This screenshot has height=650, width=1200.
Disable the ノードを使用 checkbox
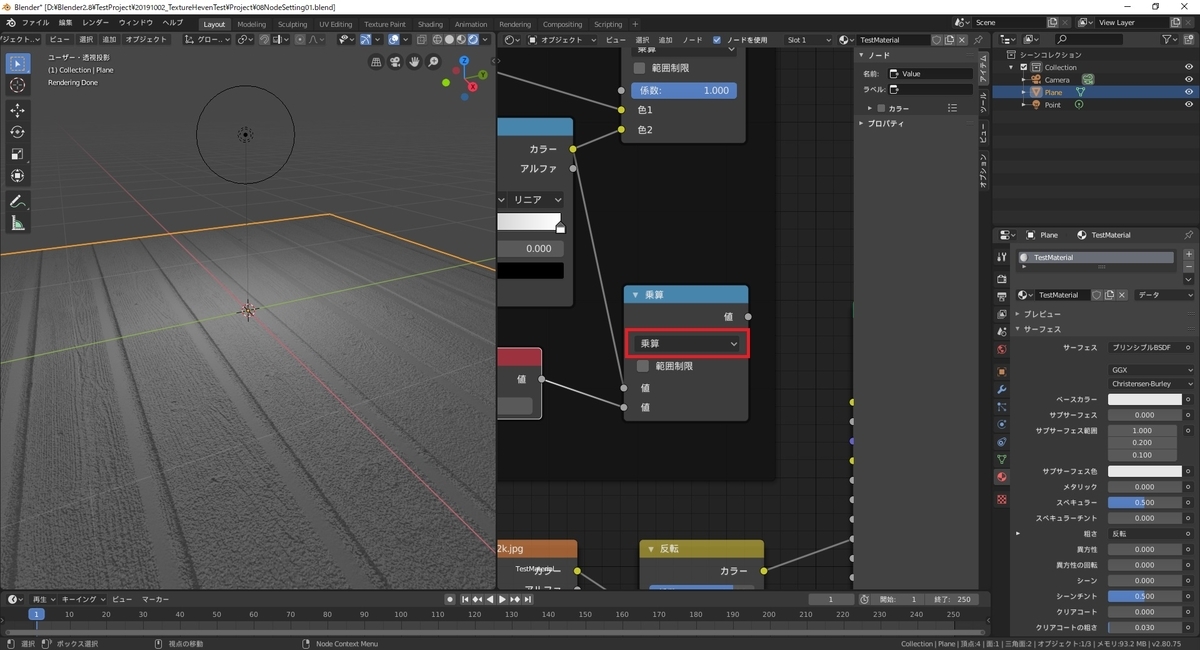coord(717,40)
